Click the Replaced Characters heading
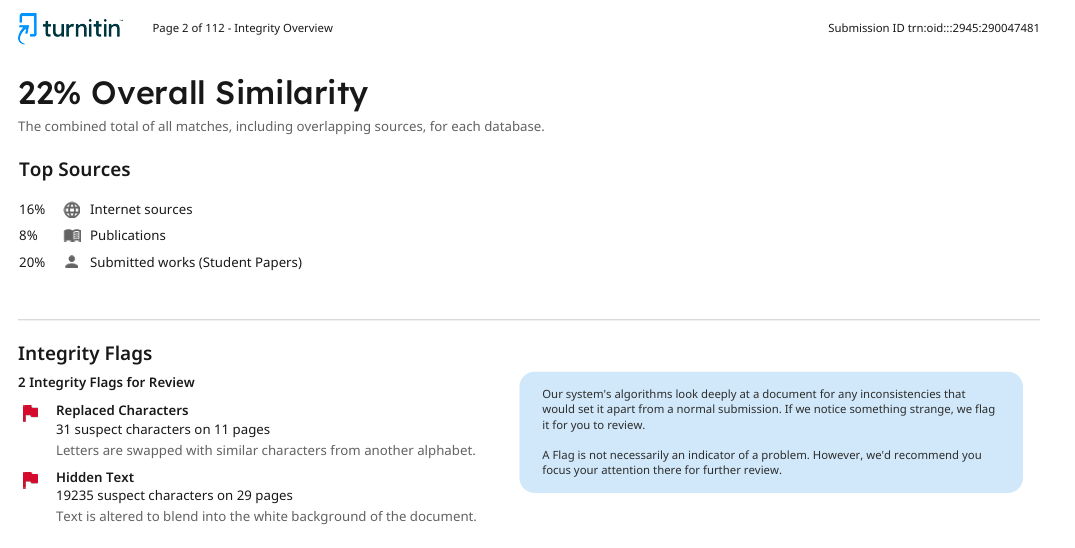Screen dimensions: 1075x548 click(x=122, y=410)
